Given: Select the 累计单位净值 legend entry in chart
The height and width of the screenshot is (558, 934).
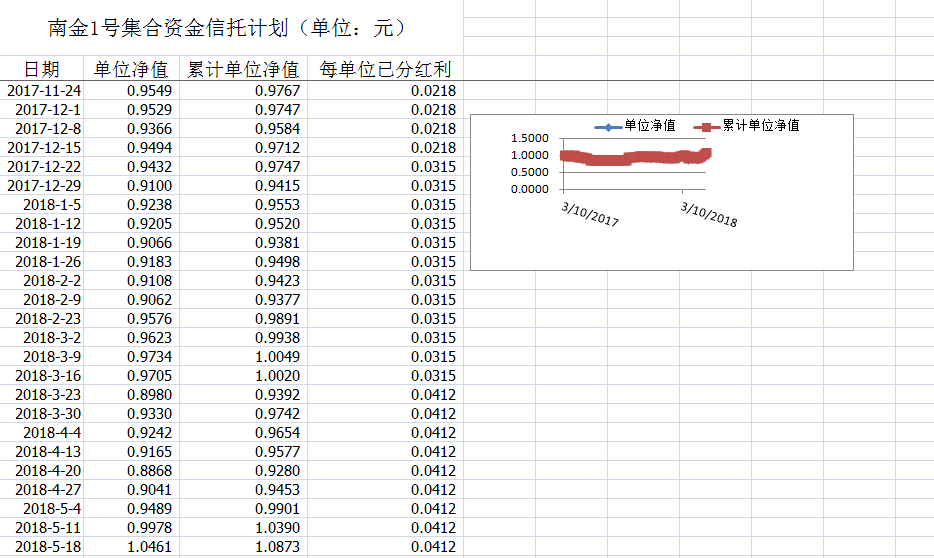Looking at the screenshot, I should click(x=761, y=126).
